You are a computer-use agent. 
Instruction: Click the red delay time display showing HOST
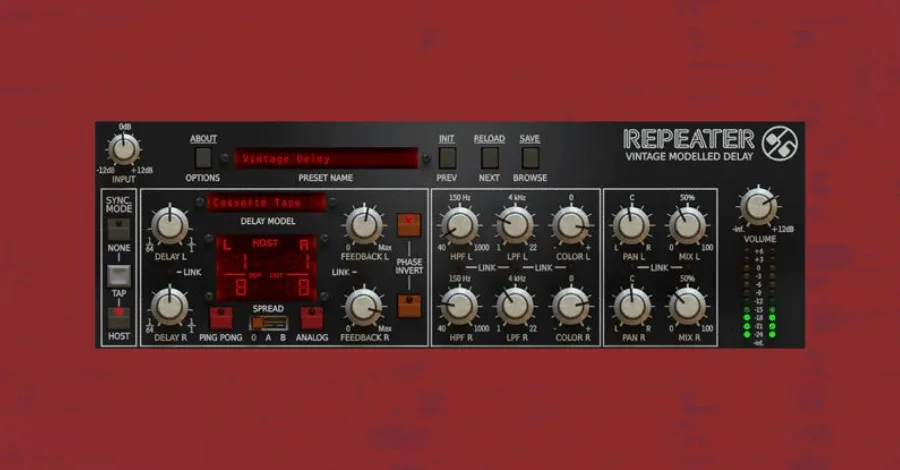coord(266,268)
